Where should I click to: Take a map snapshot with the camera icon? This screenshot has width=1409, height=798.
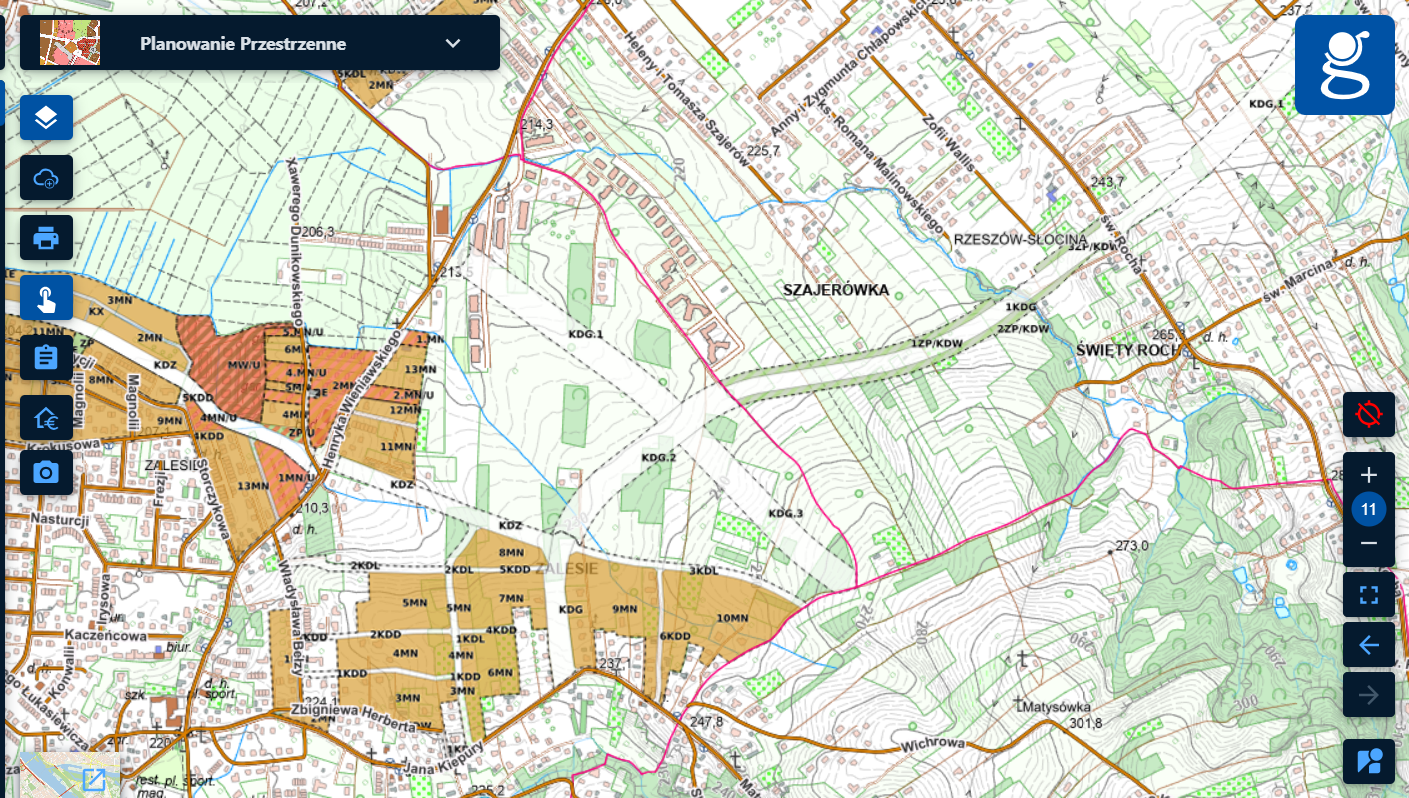point(46,472)
